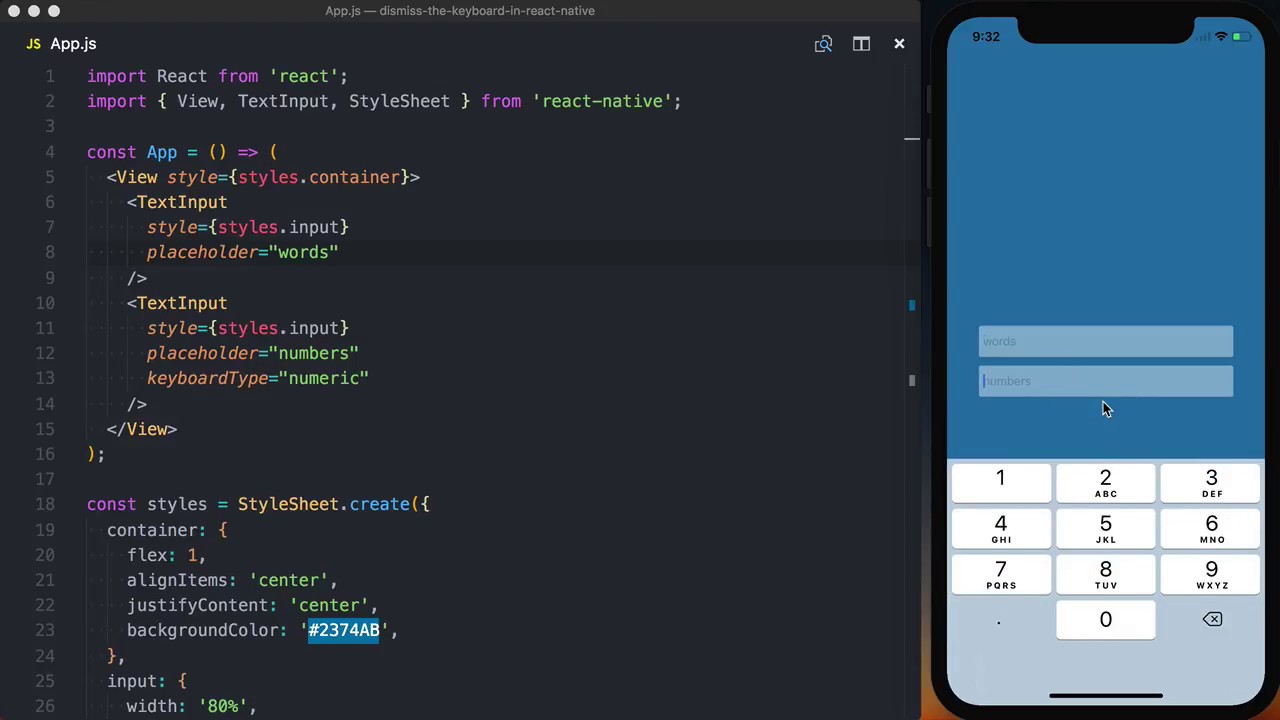The image size is (1280, 720).
Task: Click the highlighted #2374AB color value
Action: [x=344, y=630]
